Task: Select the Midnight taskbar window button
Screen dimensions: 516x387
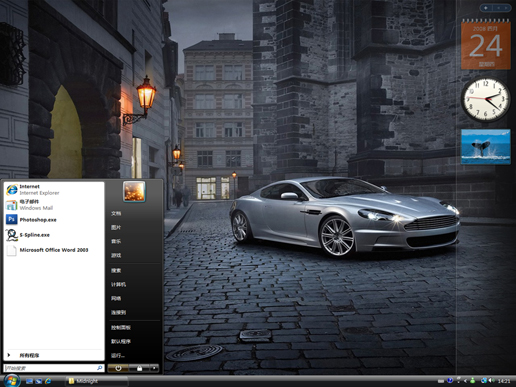Action: (x=97, y=381)
